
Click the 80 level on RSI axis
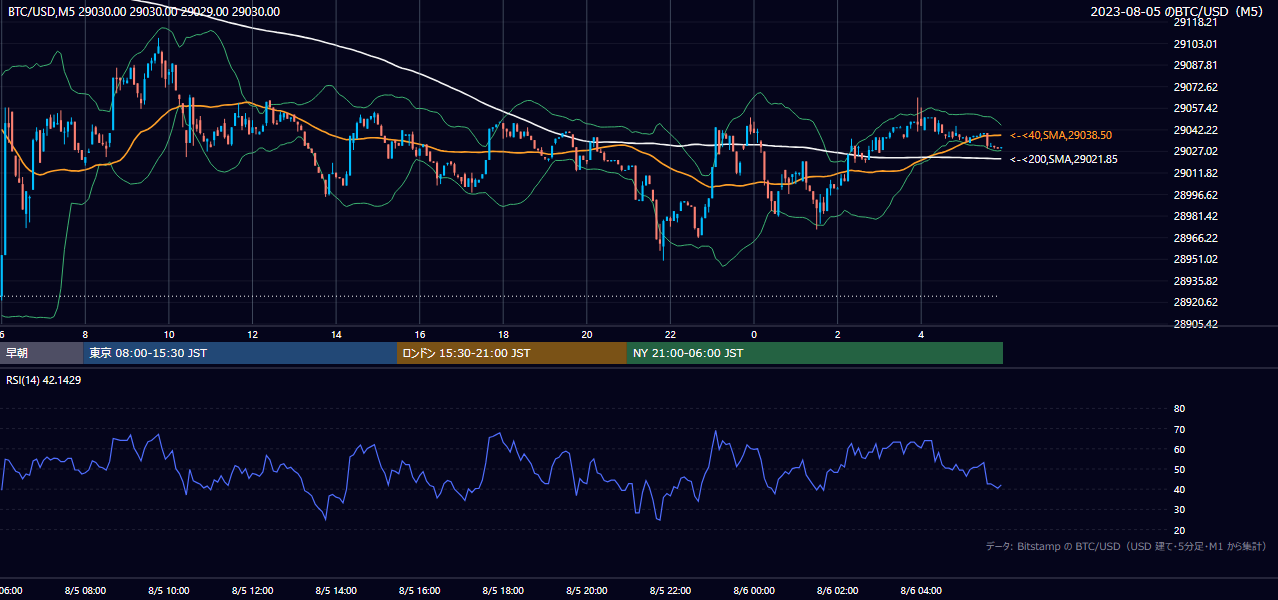[x=1179, y=409]
